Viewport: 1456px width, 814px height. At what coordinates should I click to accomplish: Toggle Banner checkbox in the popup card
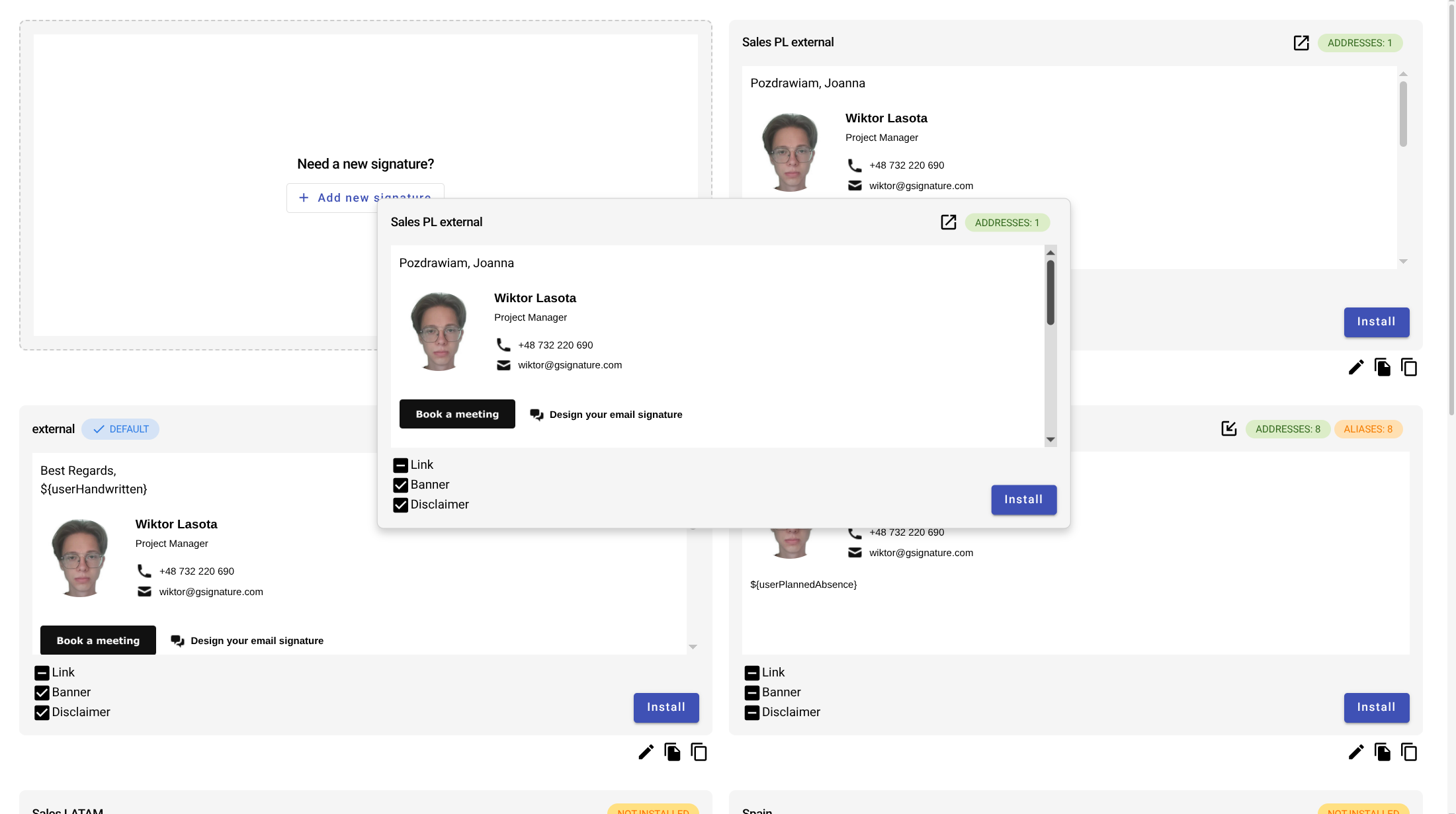(x=400, y=485)
